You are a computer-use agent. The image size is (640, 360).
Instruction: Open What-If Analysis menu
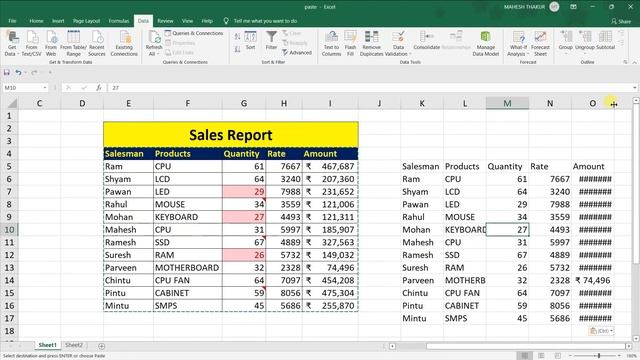(x=518, y=43)
